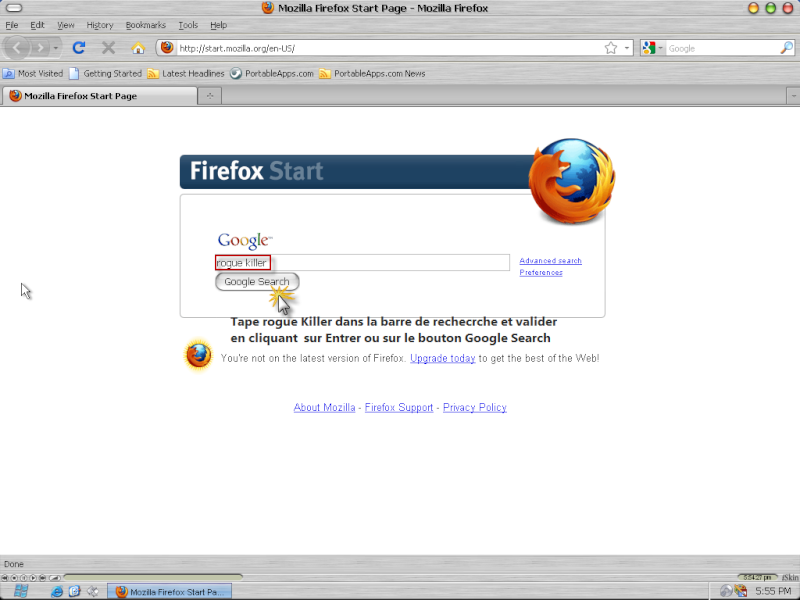This screenshot has width=800, height=600.
Task: Open the Most Visited bookmarks folder
Action: [33, 73]
